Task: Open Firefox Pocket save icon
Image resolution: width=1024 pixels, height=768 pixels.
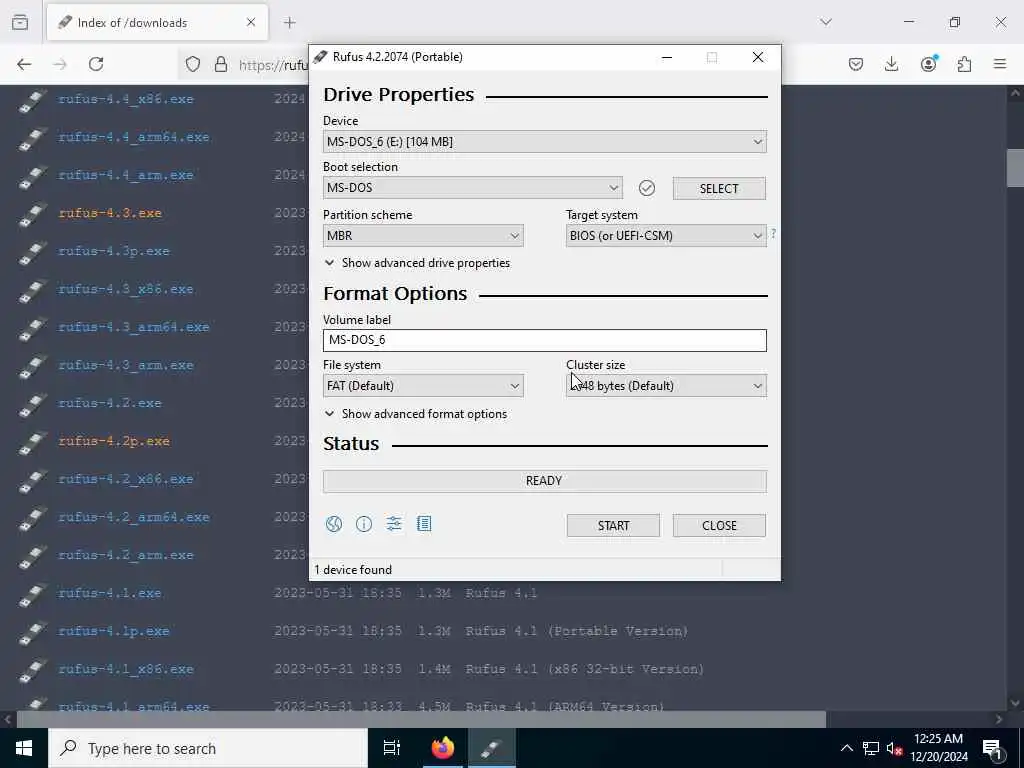Action: point(856,64)
